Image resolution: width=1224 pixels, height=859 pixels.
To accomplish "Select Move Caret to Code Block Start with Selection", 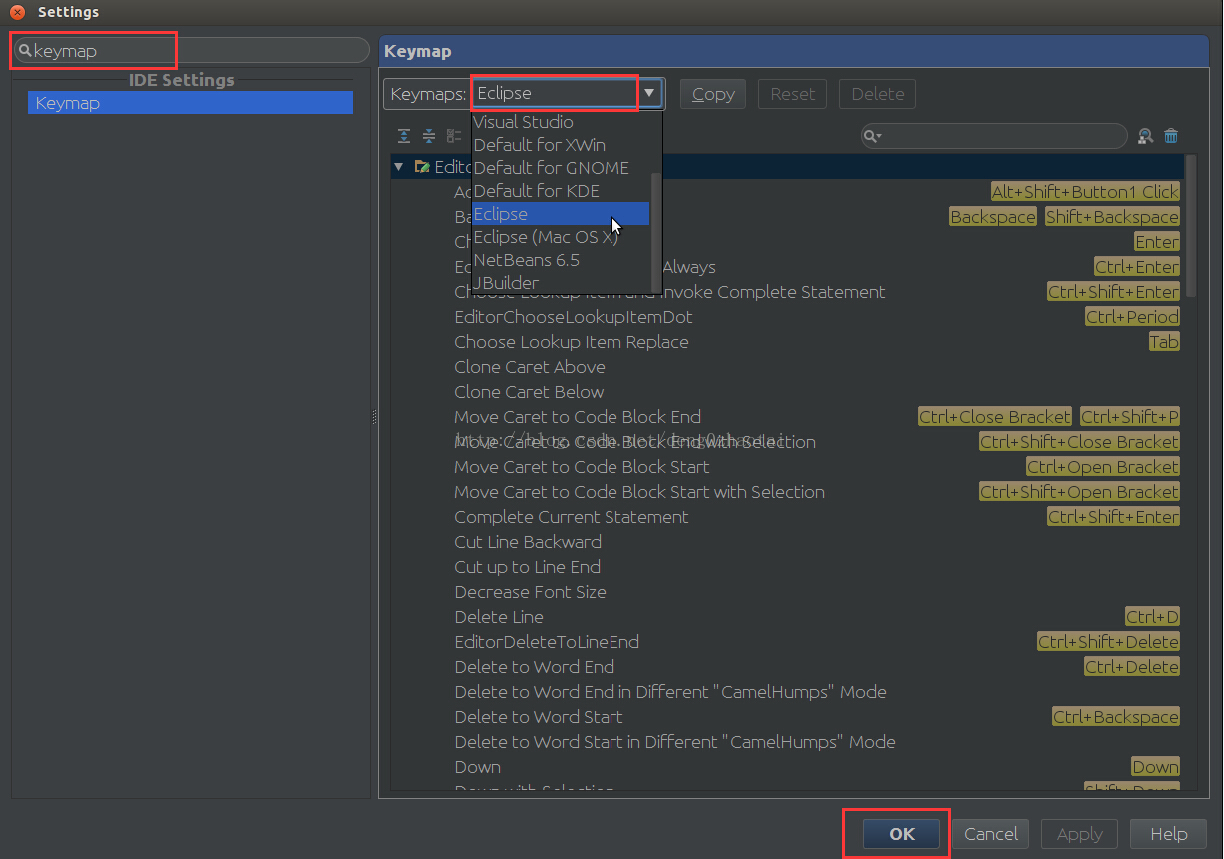I will tap(639, 492).
